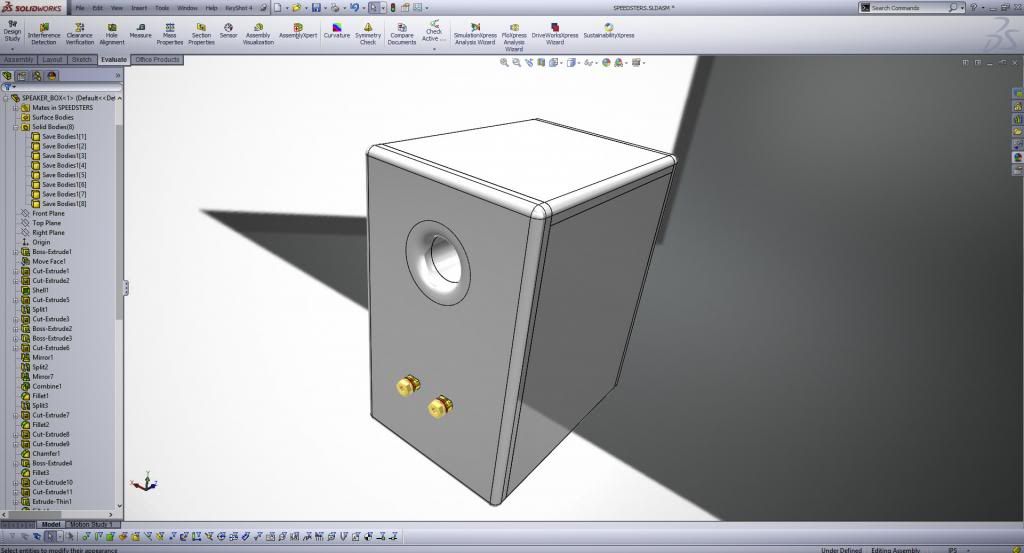Select the Front Plane item

pos(42,213)
